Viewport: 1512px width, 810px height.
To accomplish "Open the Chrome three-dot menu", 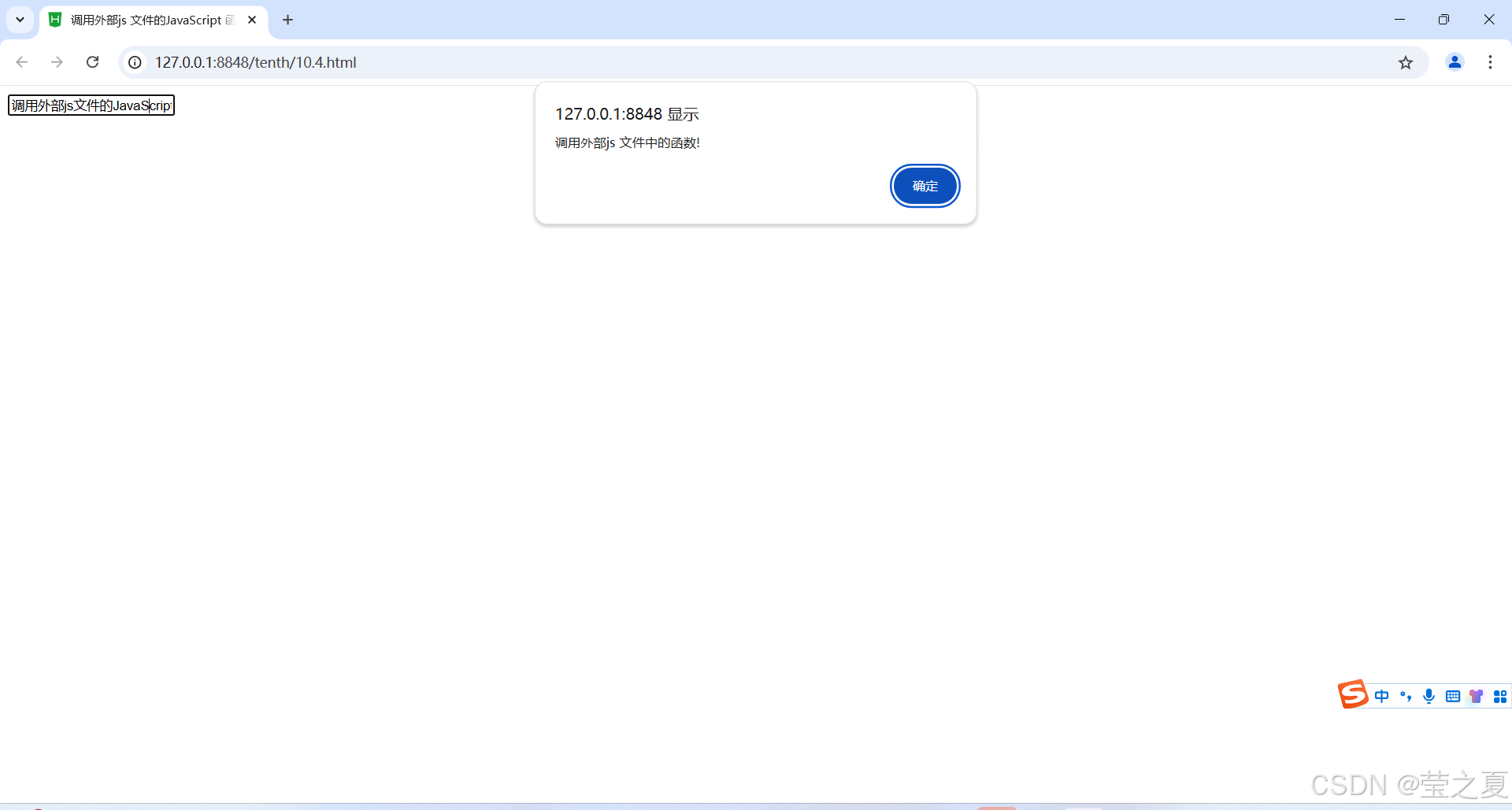I will point(1490,62).
